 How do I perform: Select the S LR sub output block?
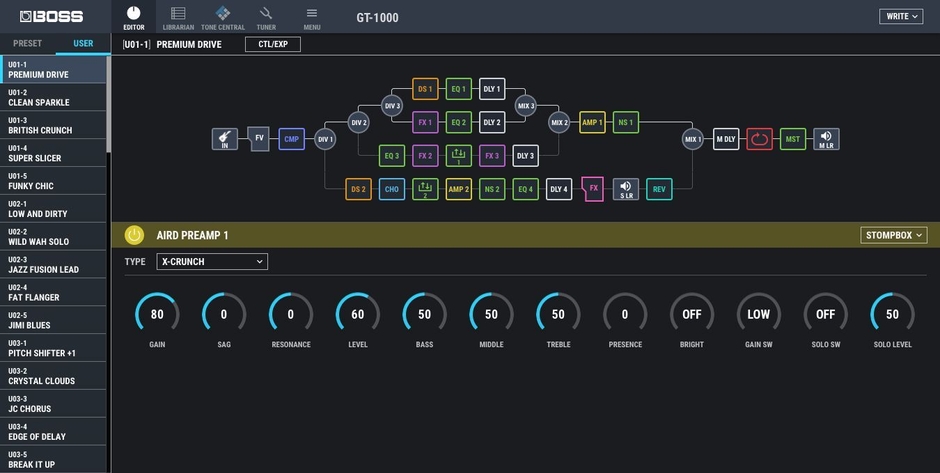[626, 189]
